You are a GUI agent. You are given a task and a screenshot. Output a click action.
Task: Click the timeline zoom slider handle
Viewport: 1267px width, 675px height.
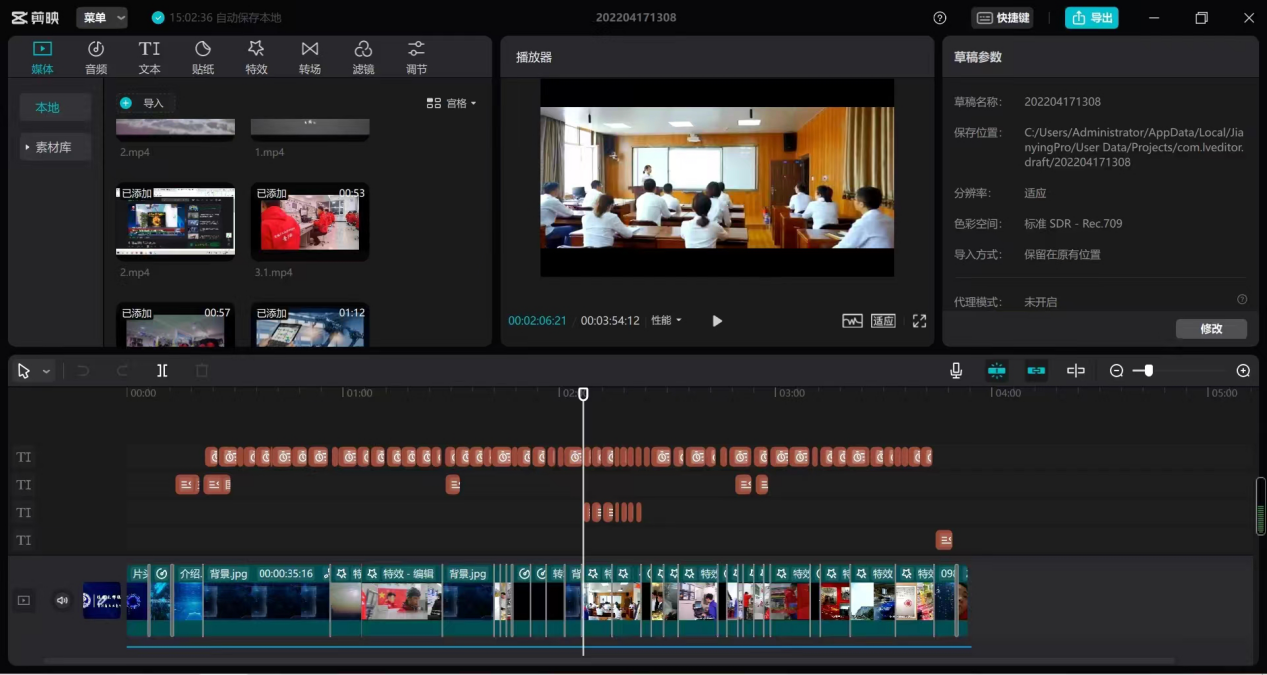pyautogui.click(x=1149, y=371)
